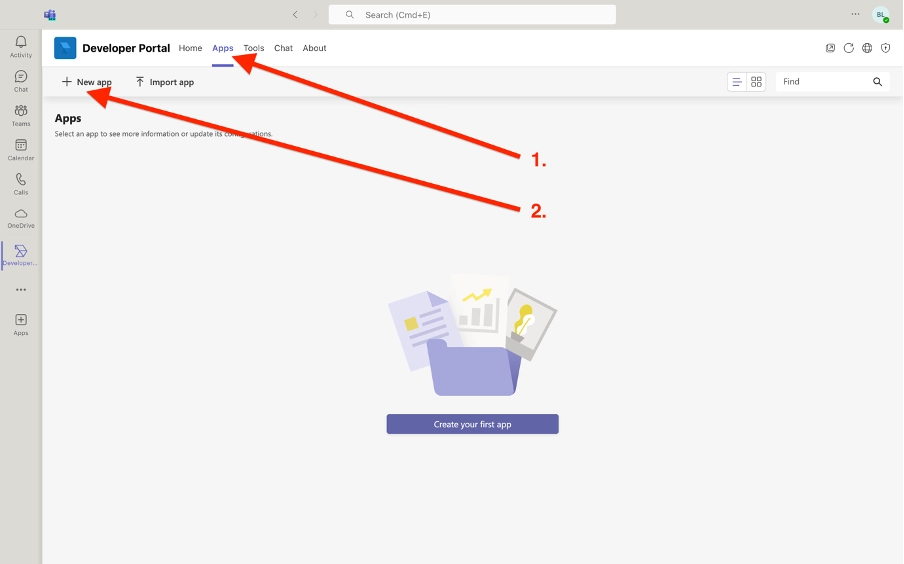Switch to grid view layout
Image resolution: width=904 pixels, height=564 pixels.
point(756,82)
